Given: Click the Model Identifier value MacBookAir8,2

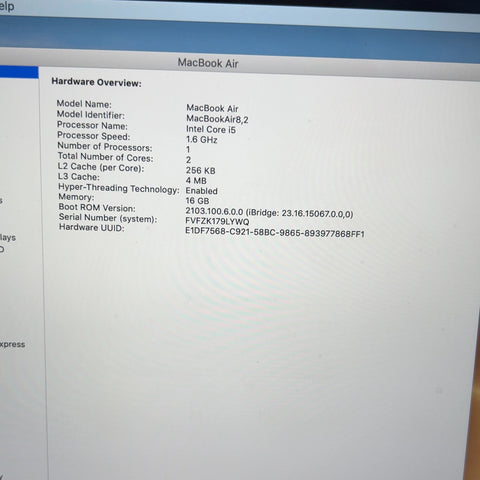Looking at the screenshot, I should click(217, 119).
